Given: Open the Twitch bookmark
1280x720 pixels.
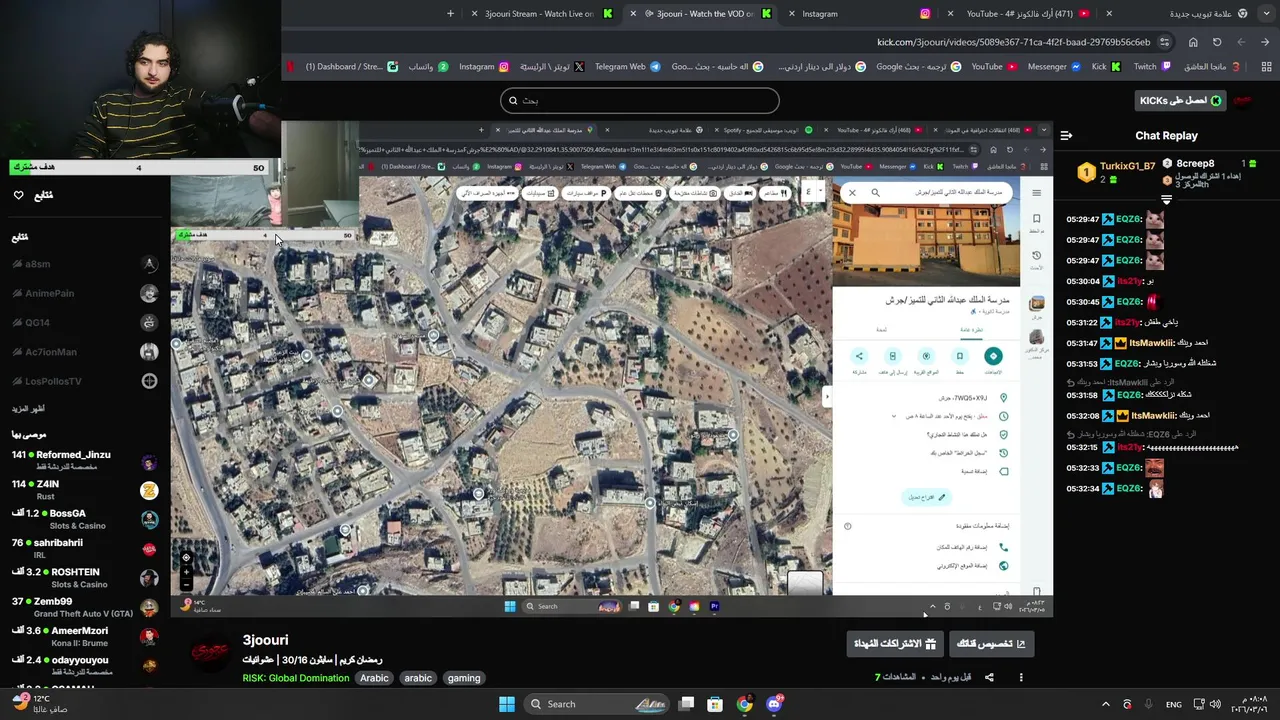Looking at the screenshot, I should click(x=1151, y=67).
